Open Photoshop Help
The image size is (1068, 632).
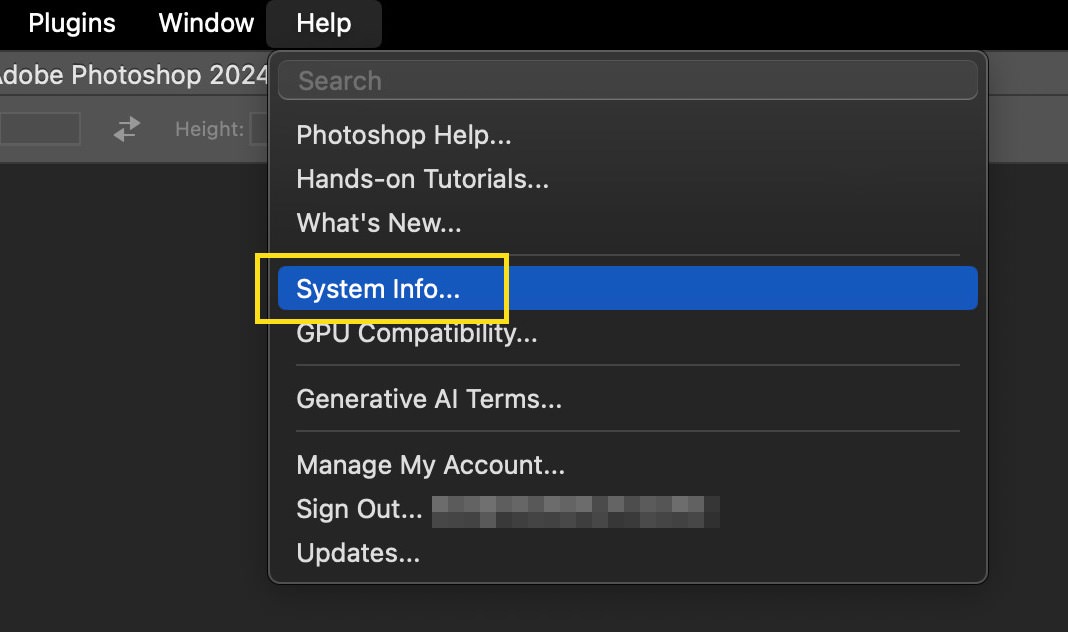(404, 135)
